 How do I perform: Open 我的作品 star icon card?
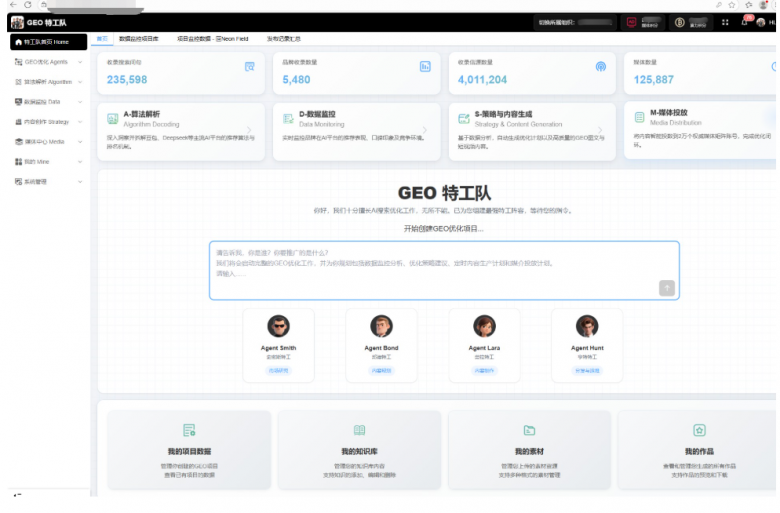pos(698,450)
